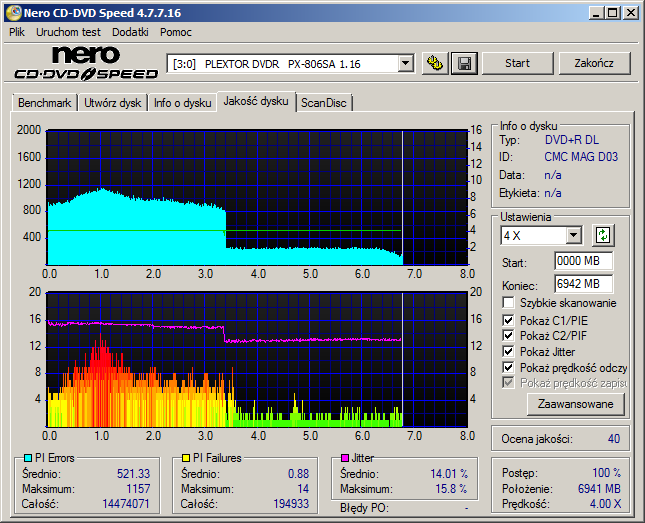Switch to the Info o dysku tab
This screenshot has height=523, width=645.
(x=183, y=103)
